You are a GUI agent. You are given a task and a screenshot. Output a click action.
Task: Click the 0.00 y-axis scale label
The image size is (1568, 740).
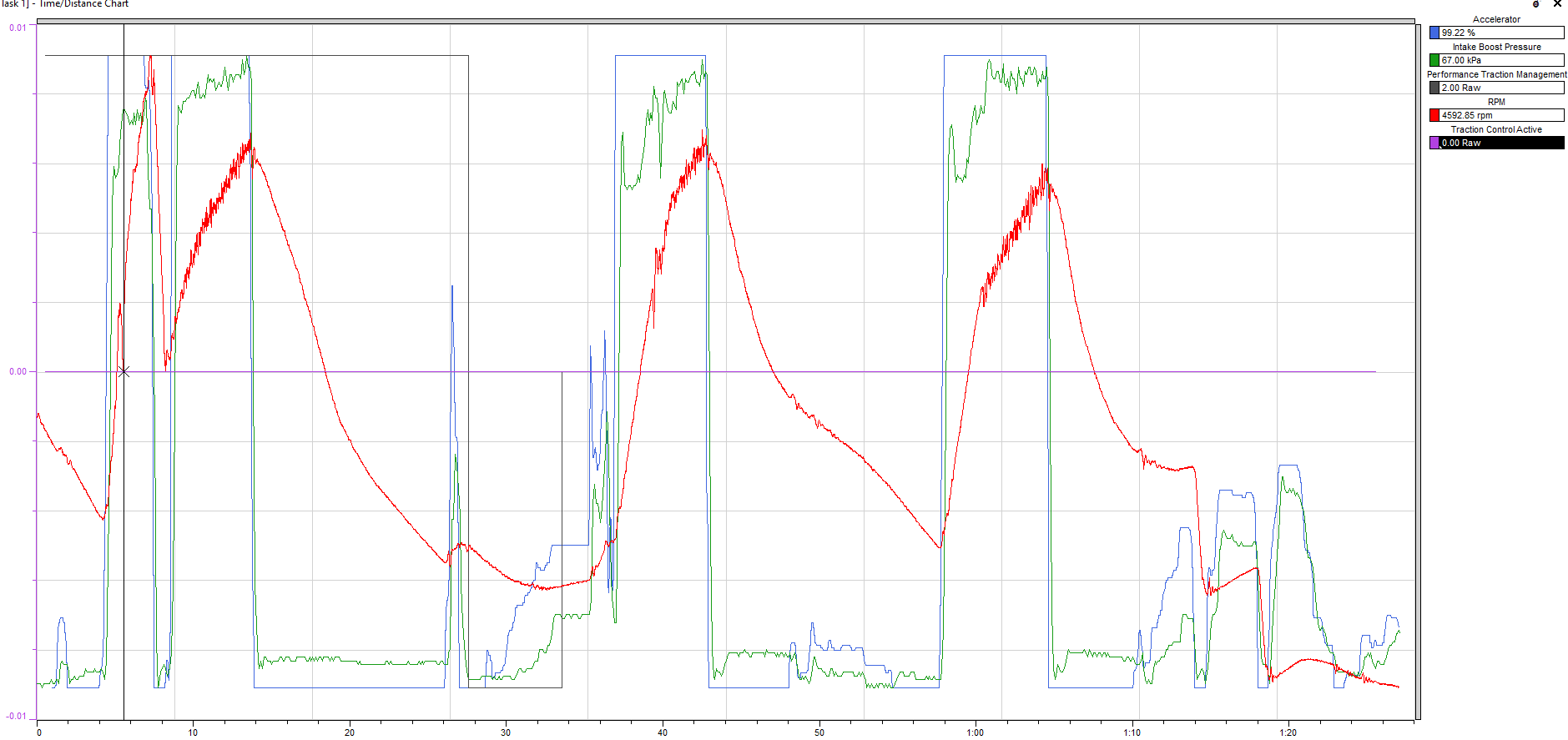coord(18,371)
